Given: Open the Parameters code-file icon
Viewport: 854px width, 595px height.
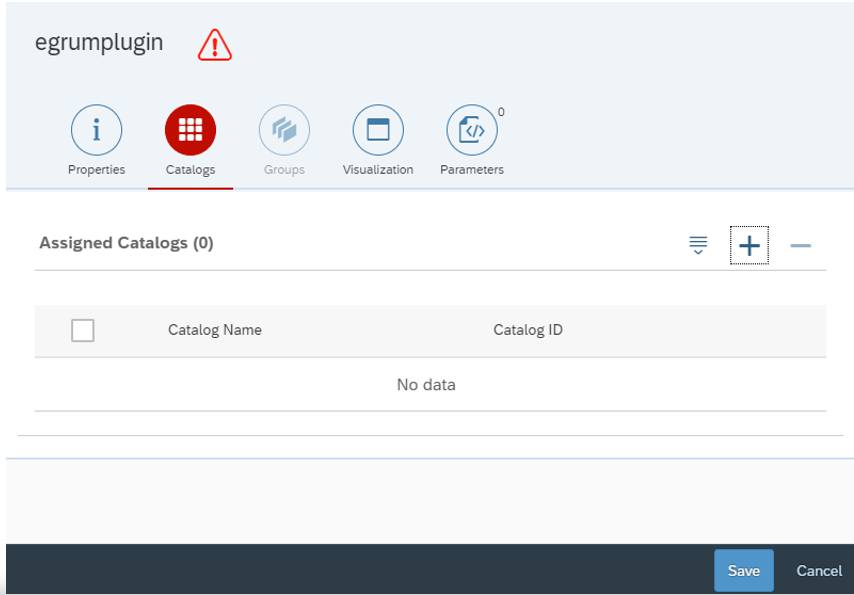Looking at the screenshot, I should (472, 130).
